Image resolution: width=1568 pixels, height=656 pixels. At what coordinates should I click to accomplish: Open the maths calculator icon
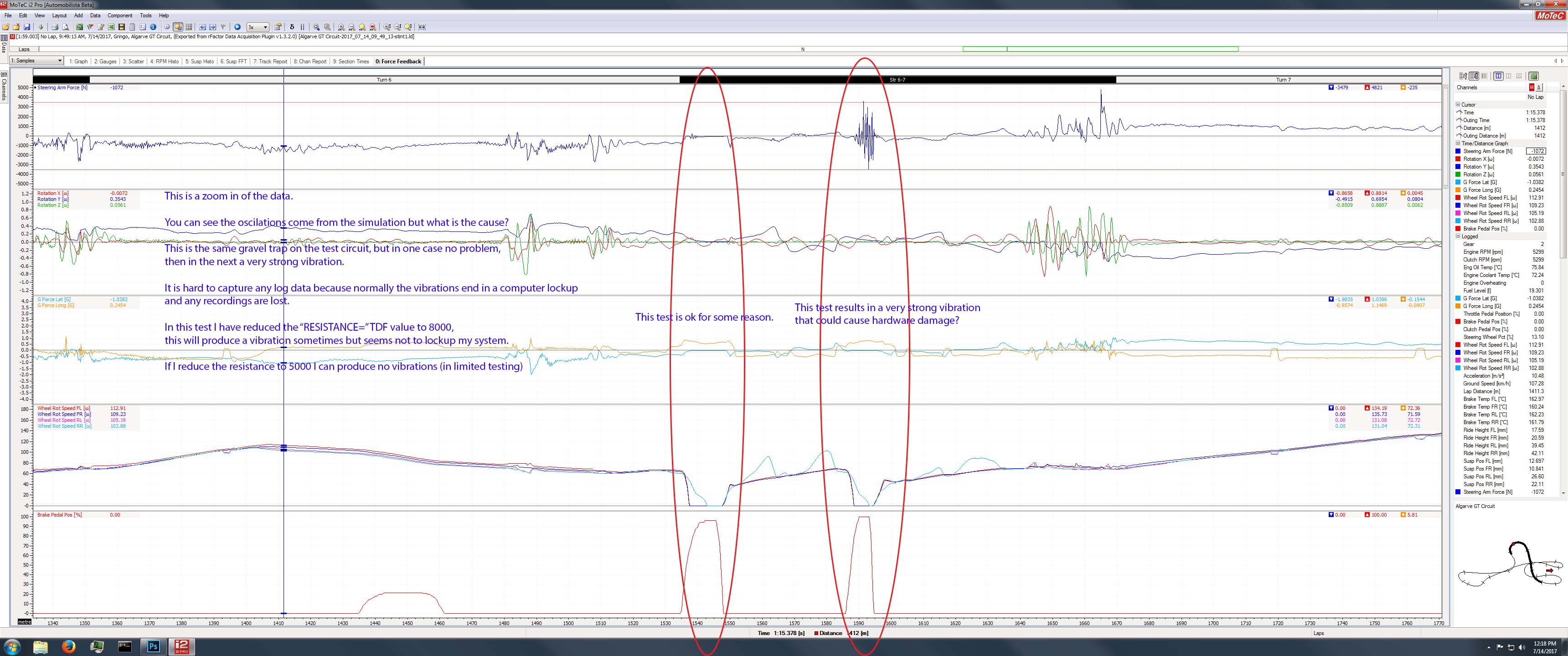[x=132, y=27]
